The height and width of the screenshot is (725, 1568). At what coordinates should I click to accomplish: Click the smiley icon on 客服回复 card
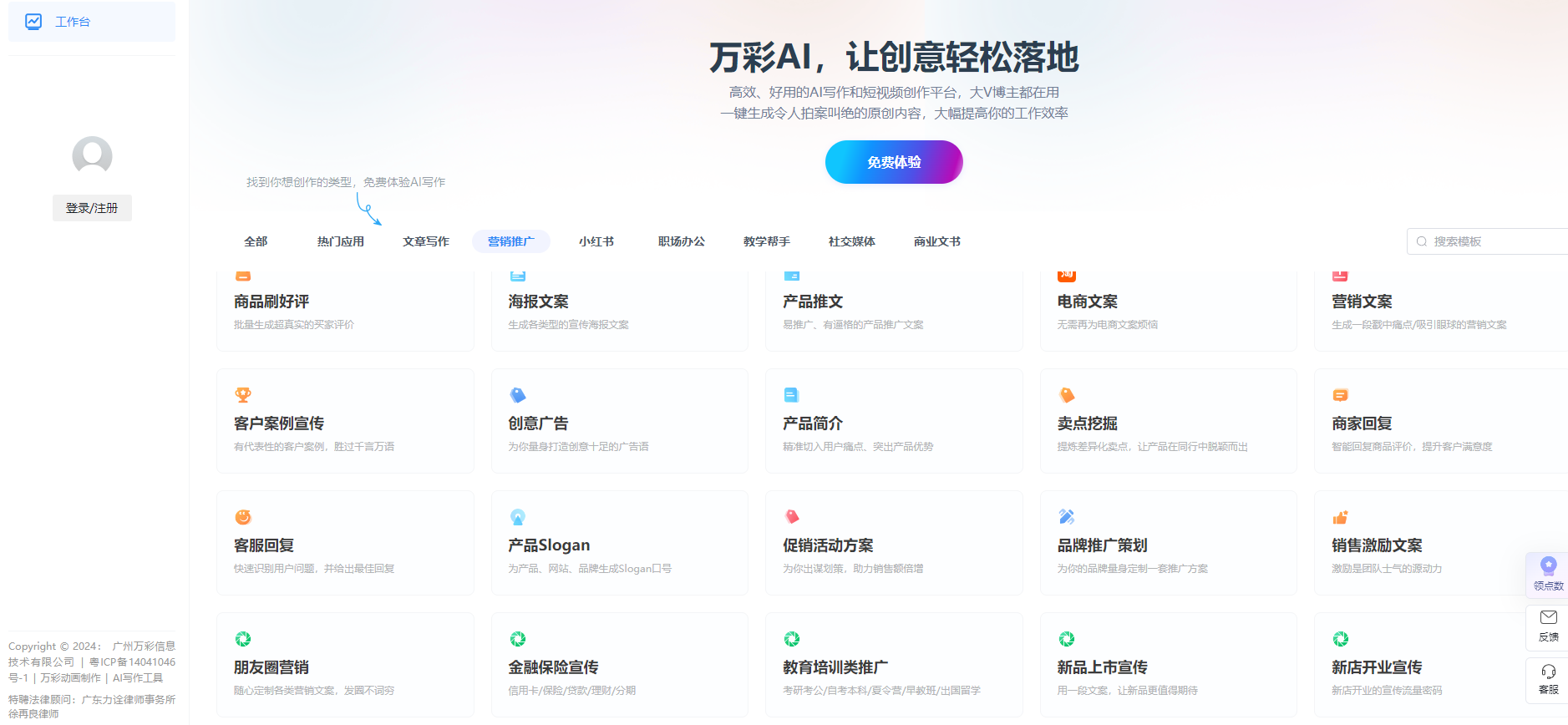click(x=243, y=517)
